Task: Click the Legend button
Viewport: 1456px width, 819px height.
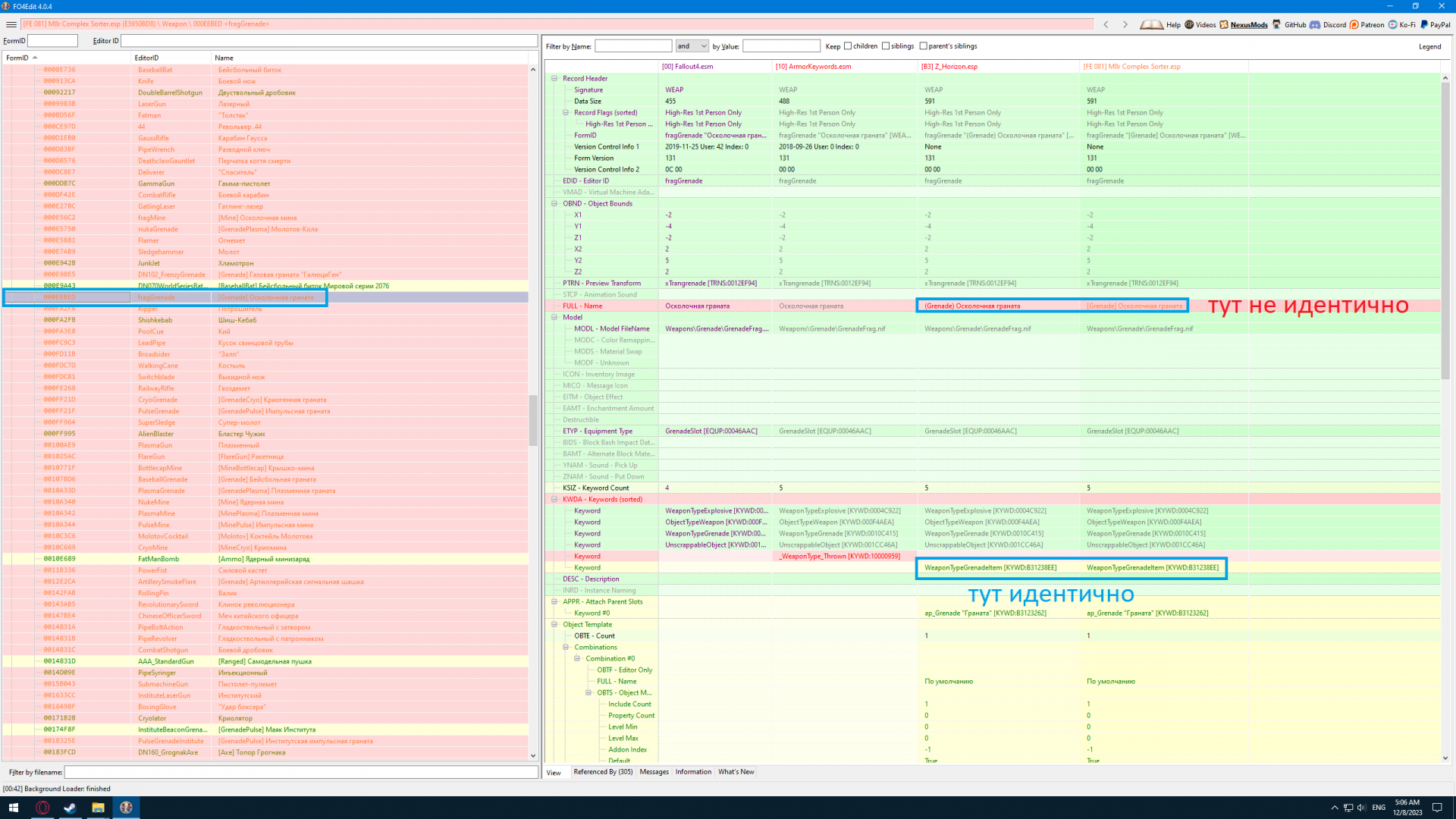Action: tap(1429, 46)
